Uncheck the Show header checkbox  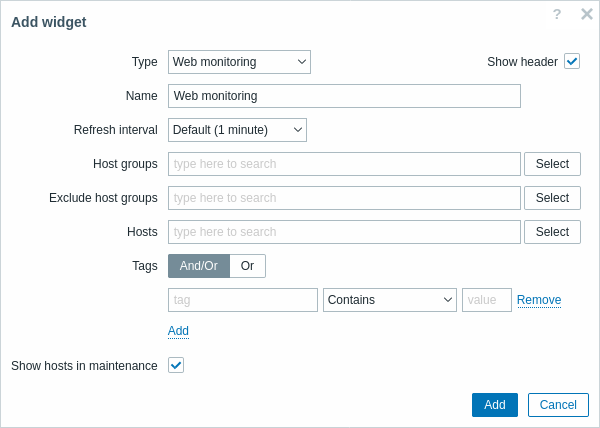pos(572,62)
